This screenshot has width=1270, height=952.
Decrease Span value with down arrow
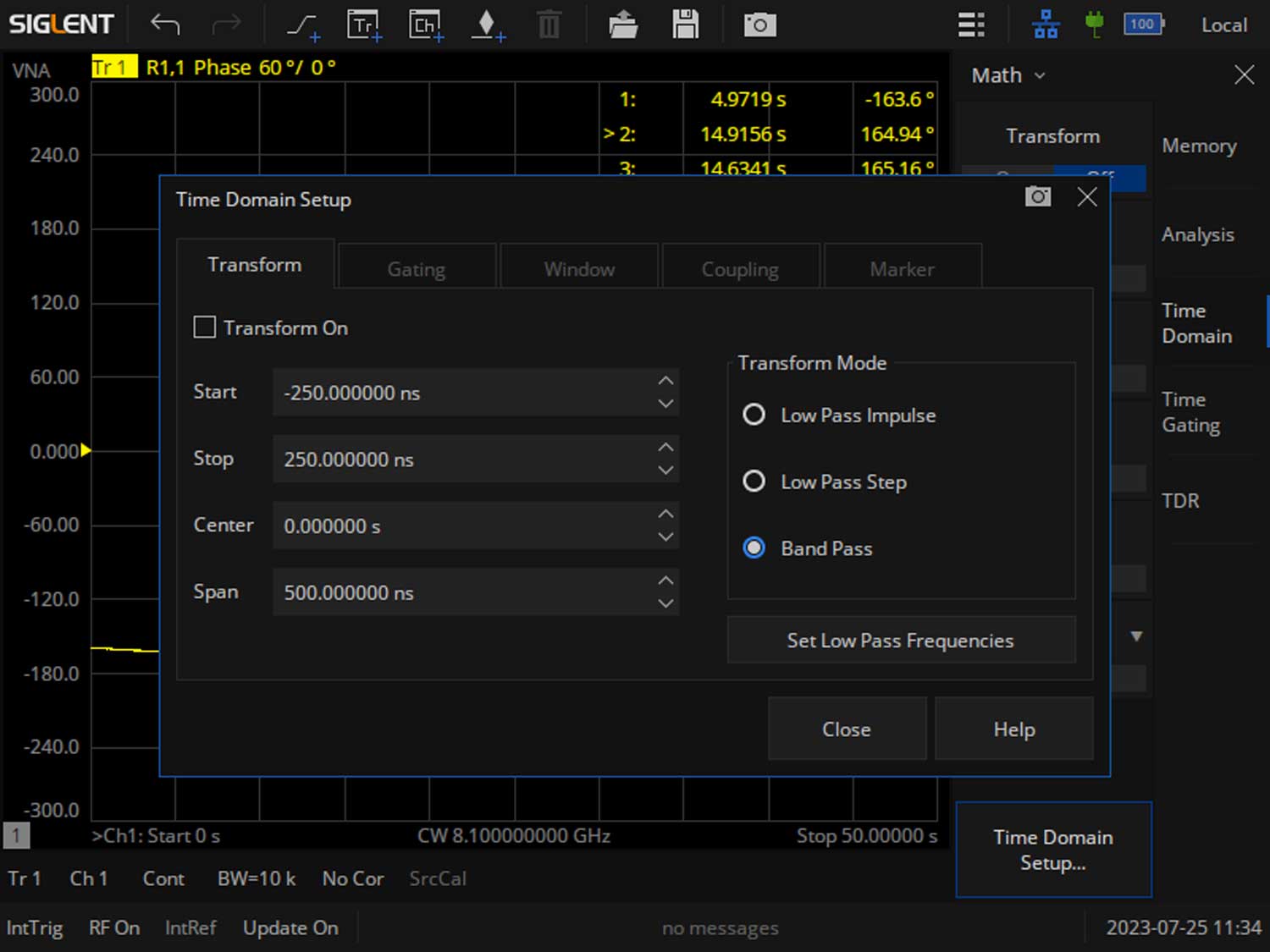[x=665, y=603]
